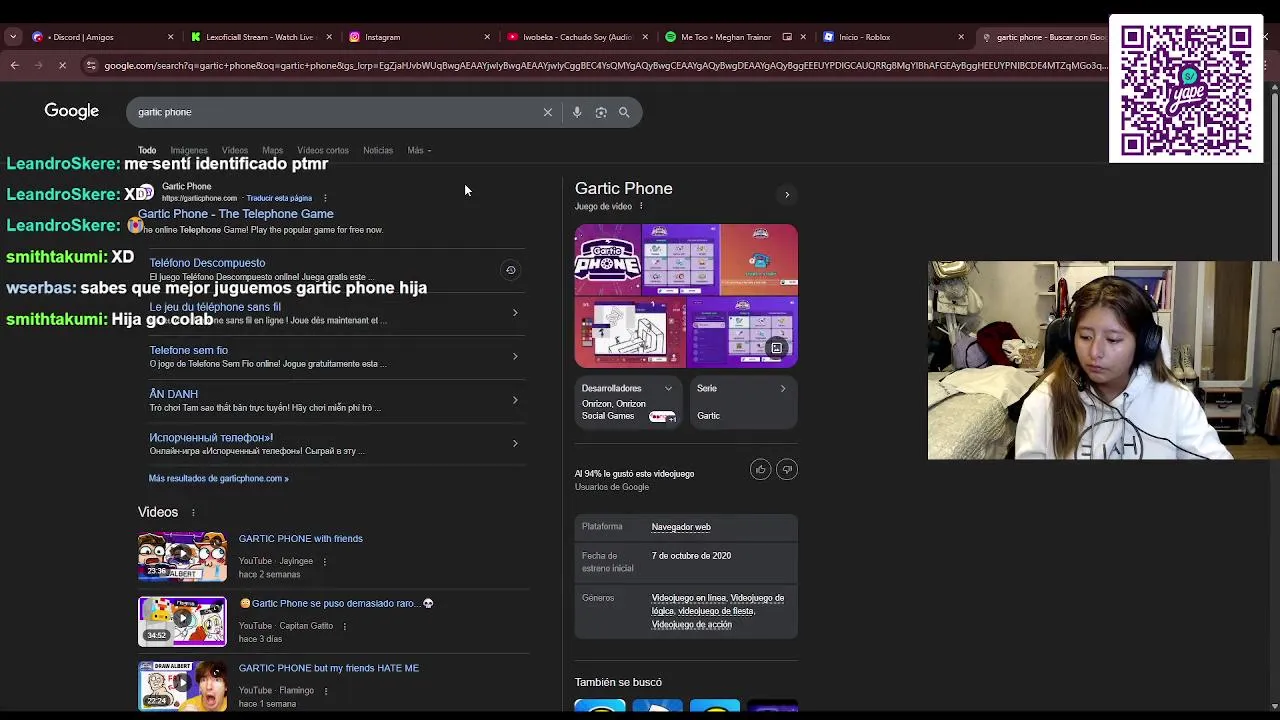Screen dimensions: 1280x720
Task: Expand the Gartic Phone knowledge panel arrow
Action: [x=787, y=195]
